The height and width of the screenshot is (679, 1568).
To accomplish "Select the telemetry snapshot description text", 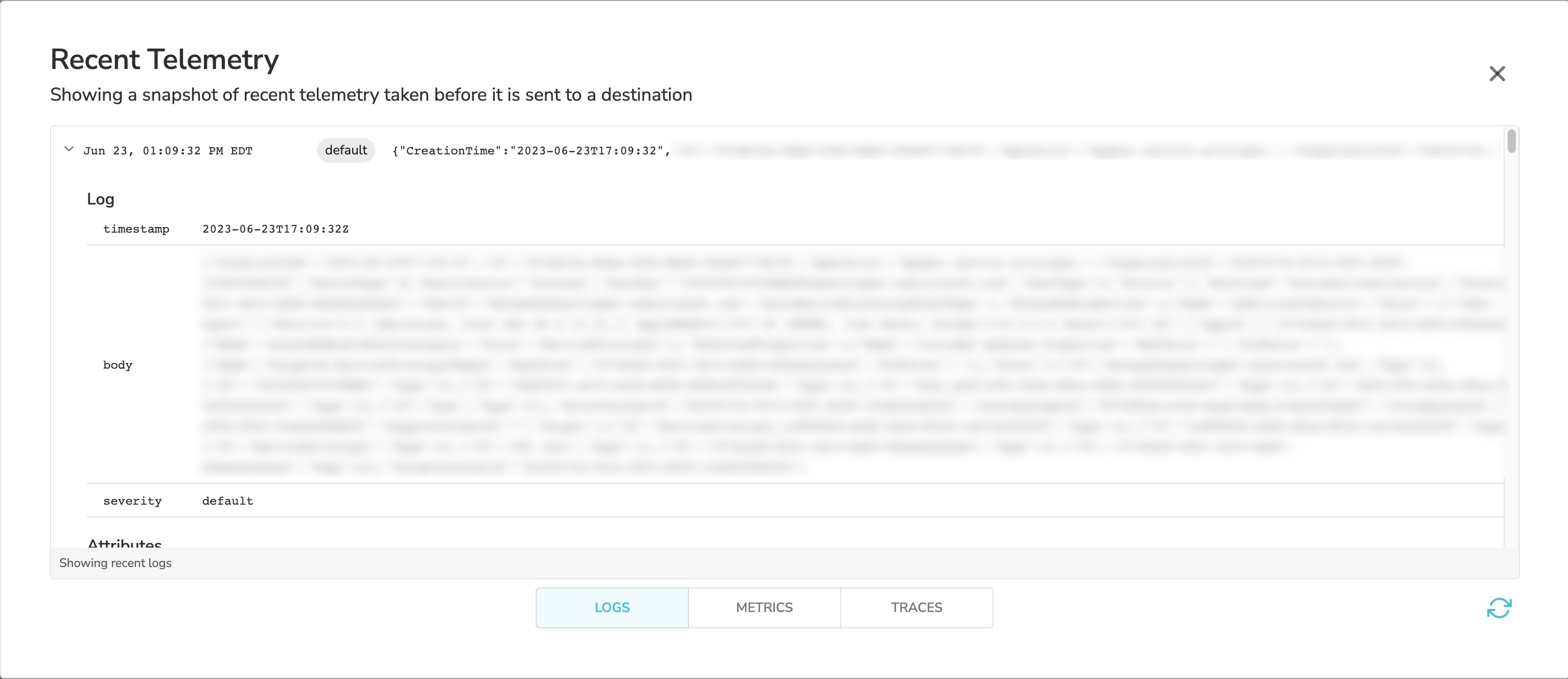I will pos(372,95).
